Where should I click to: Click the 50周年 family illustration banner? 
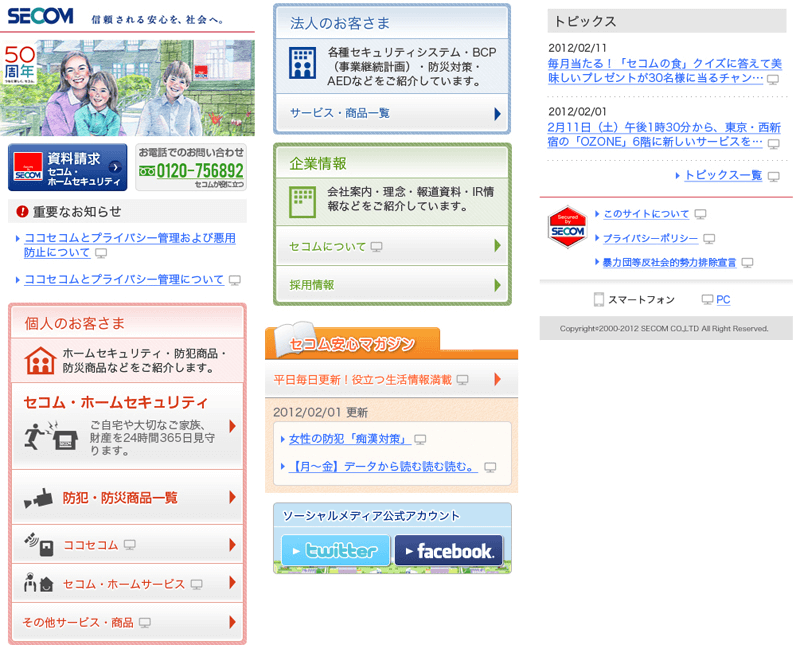click(128, 88)
